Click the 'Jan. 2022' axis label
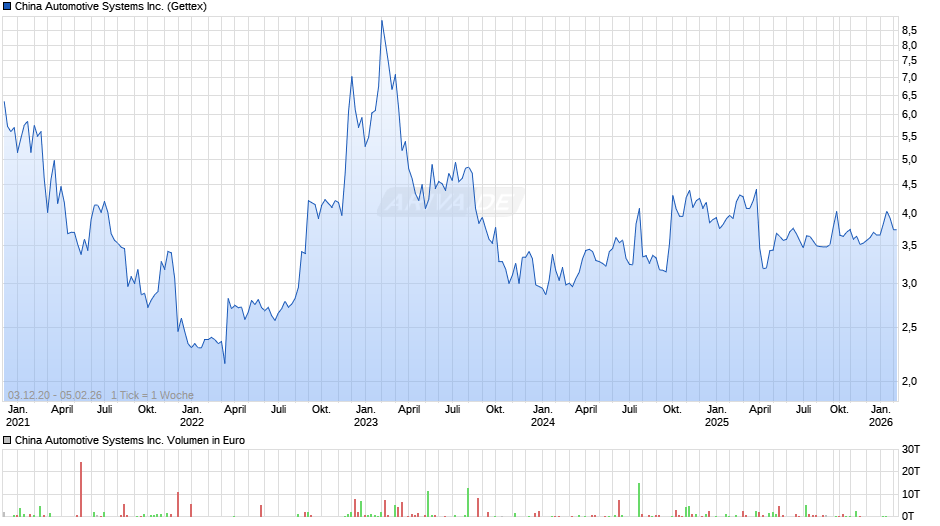The height and width of the screenshot is (526, 940). (192, 416)
